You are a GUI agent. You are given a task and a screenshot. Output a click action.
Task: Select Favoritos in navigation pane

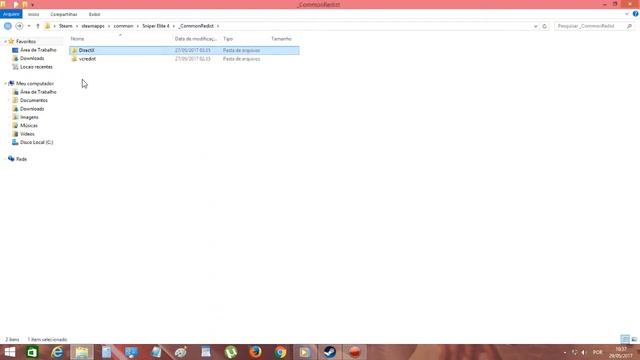pyautogui.click(x=26, y=42)
